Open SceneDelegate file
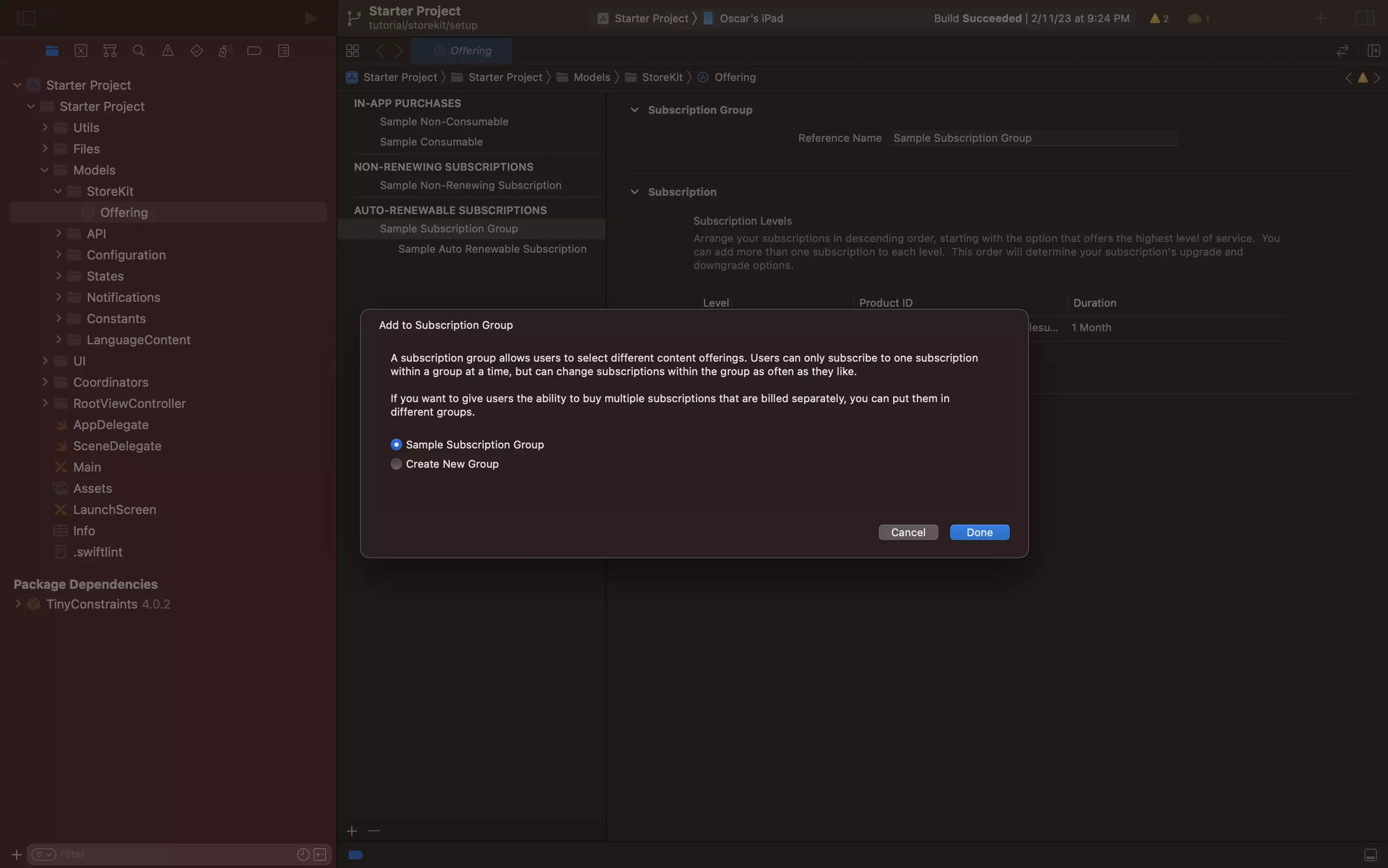The image size is (1388, 868). tap(117, 446)
